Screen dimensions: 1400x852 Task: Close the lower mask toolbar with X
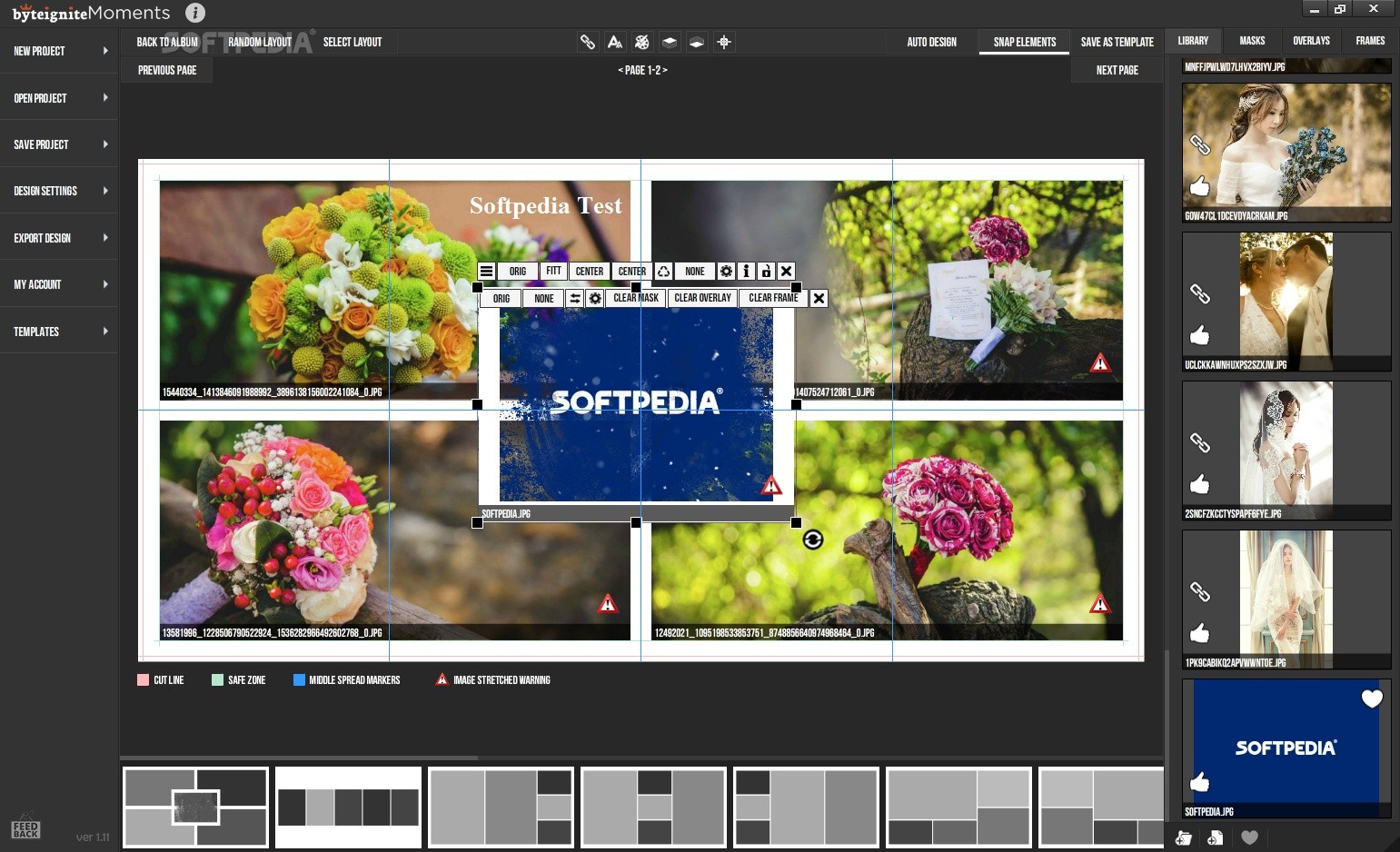point(819,298)
